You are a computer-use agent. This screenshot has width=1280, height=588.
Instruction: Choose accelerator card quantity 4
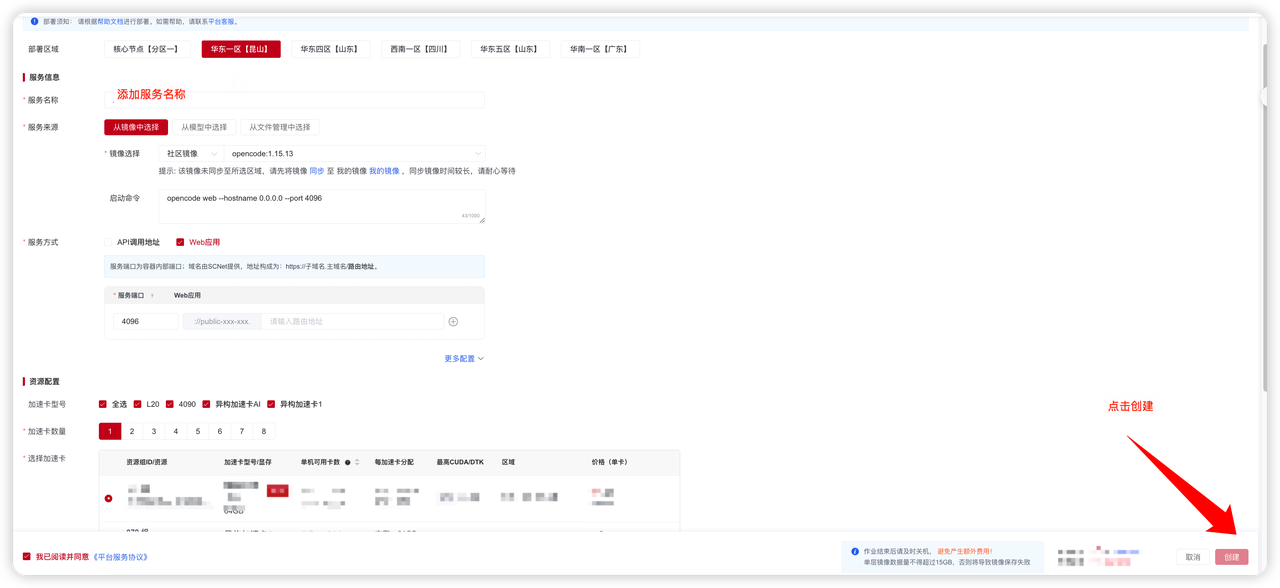tap(176, 431)
